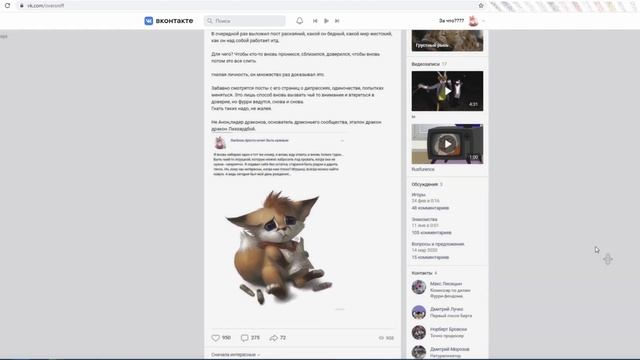The width and height of the screenshot is (640, 360).
Task: Open 'Вопросы и предложения' discussion topic
Action: (x=438, y=244)
